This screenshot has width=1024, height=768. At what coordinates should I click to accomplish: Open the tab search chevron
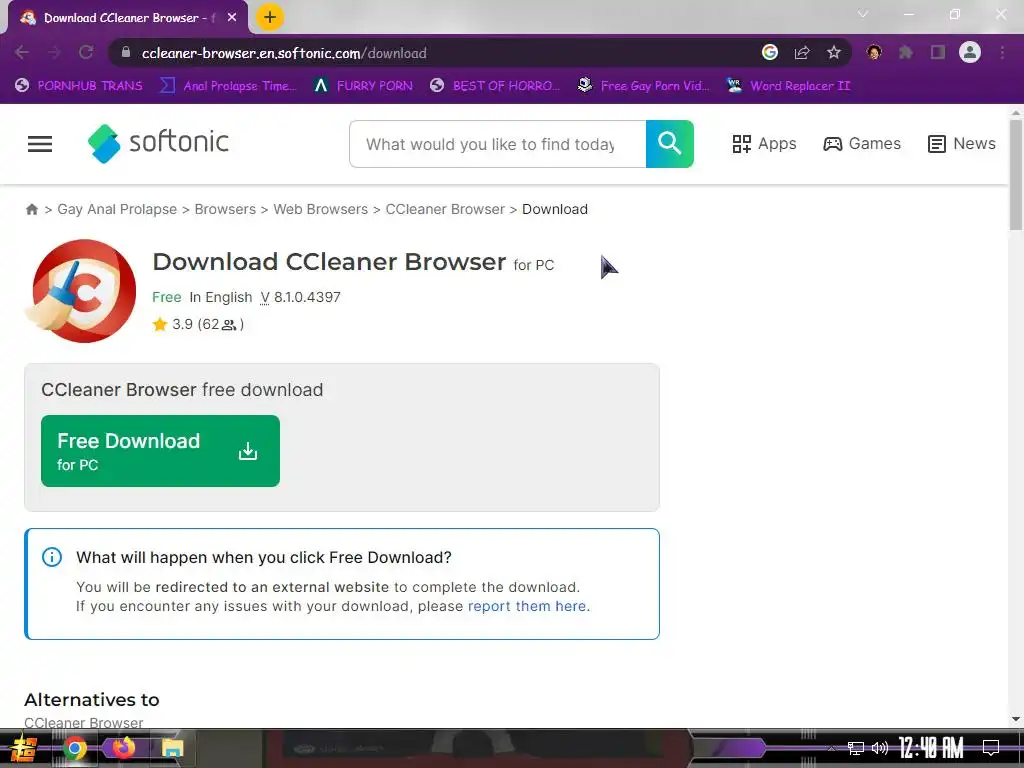(863, 14)
